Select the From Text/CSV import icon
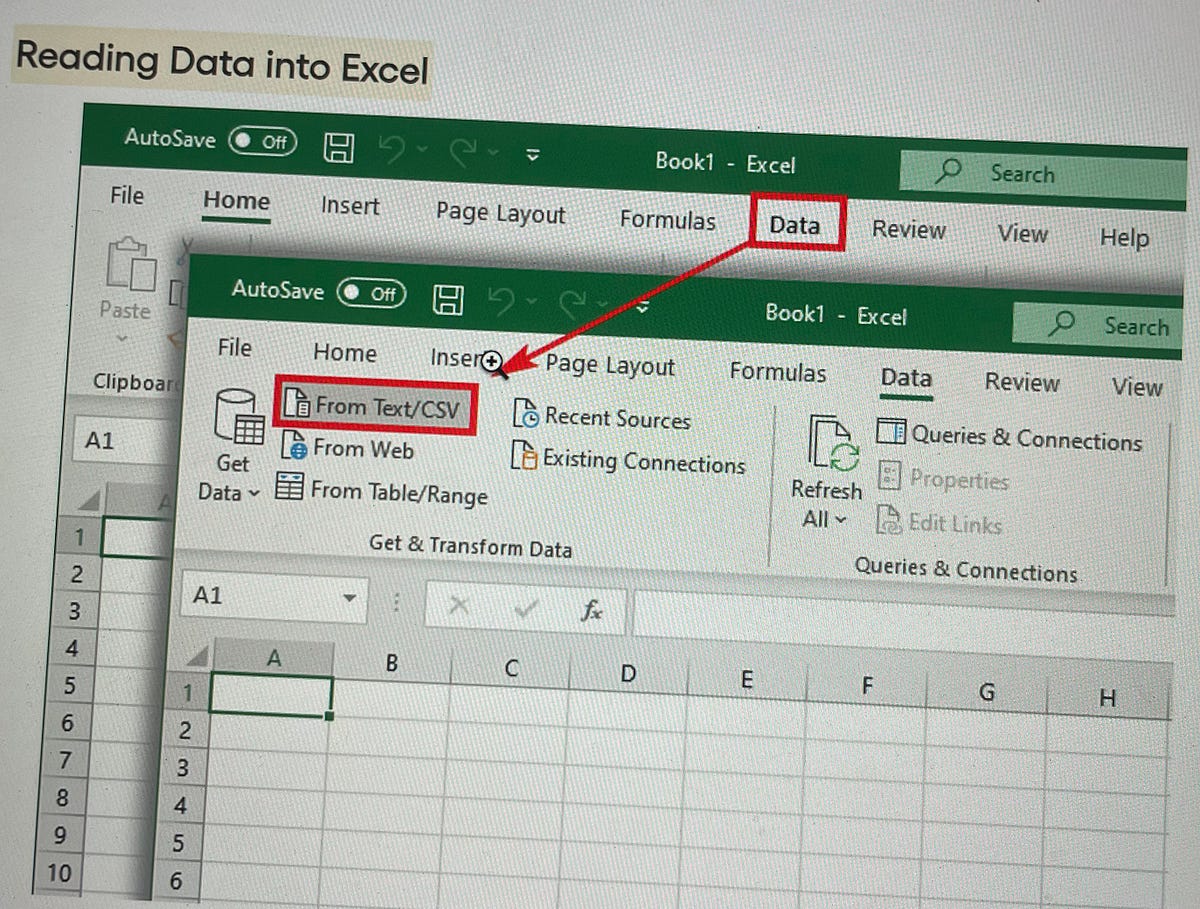Viewport: 1200px width, 909px height. [x=302, y=406]
